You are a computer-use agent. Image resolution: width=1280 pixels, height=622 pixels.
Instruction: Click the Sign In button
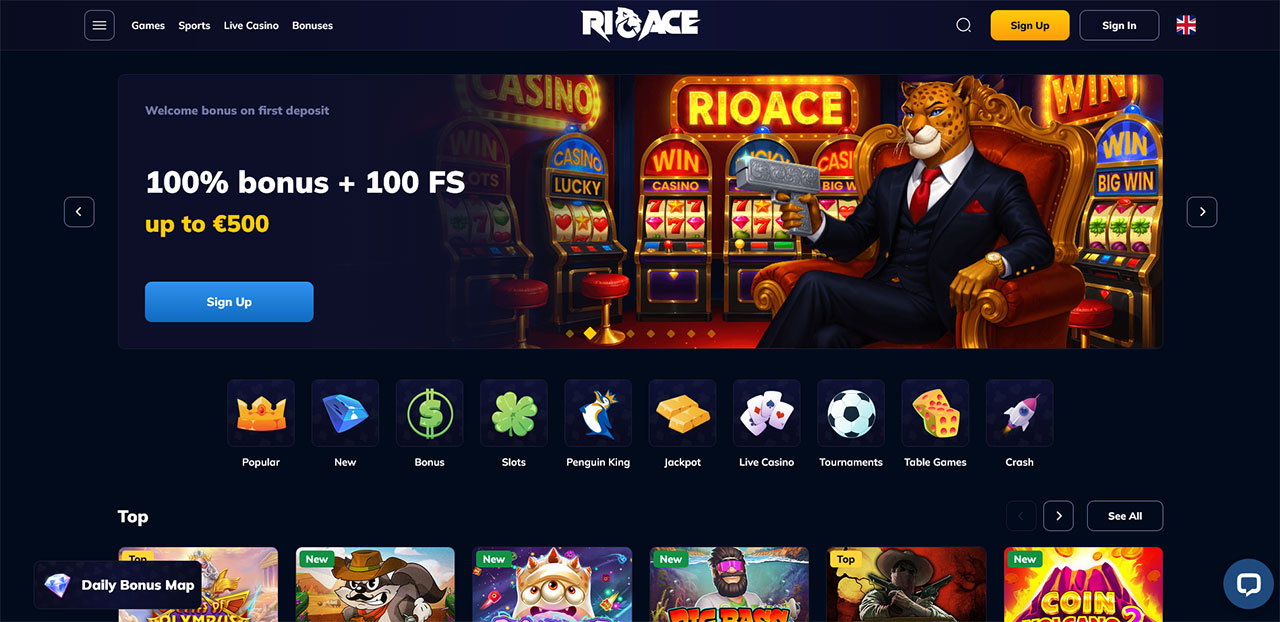tap(1119, 25)
